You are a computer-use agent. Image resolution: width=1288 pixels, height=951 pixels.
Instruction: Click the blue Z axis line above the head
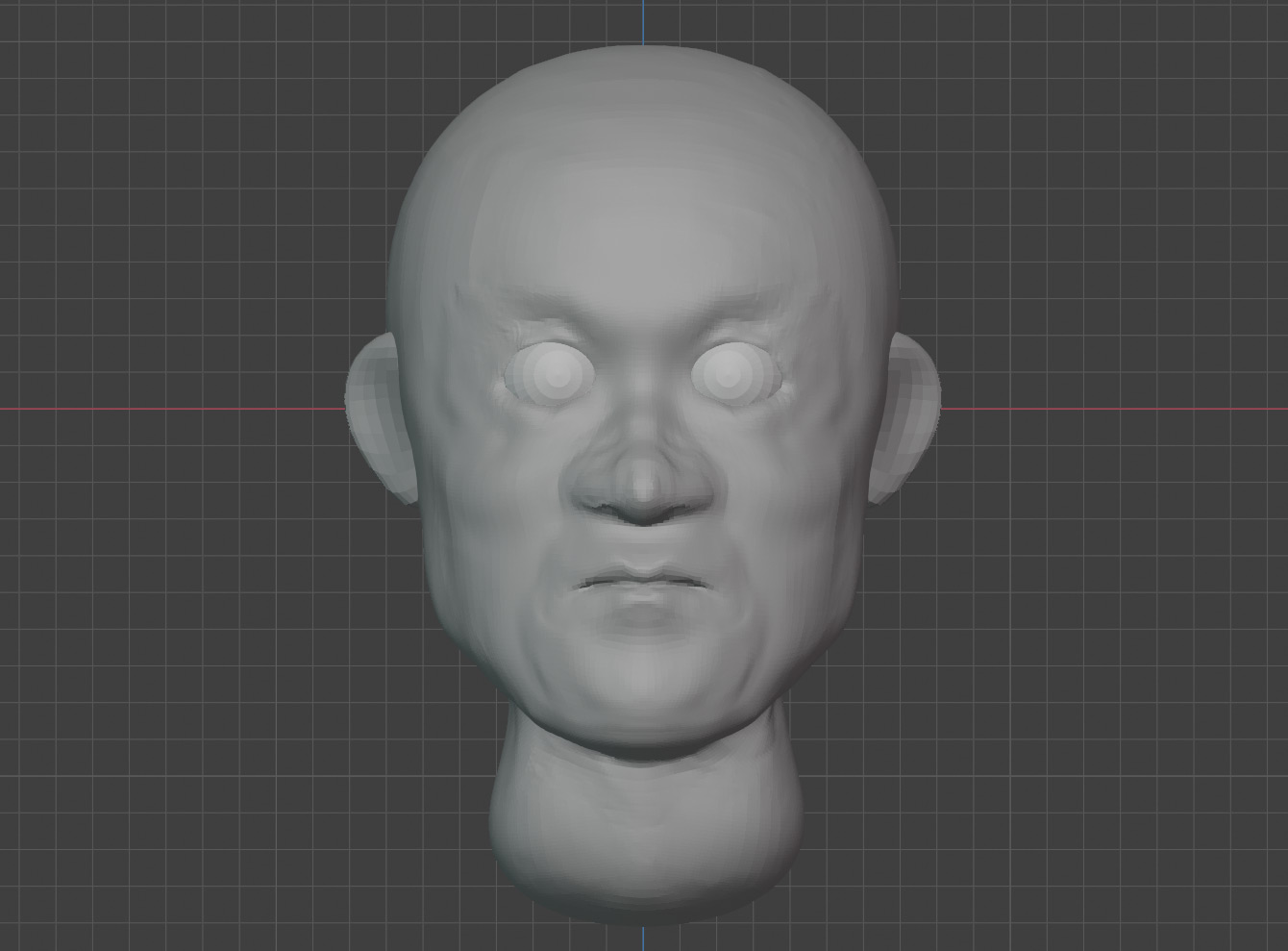(x=643, y=21)
